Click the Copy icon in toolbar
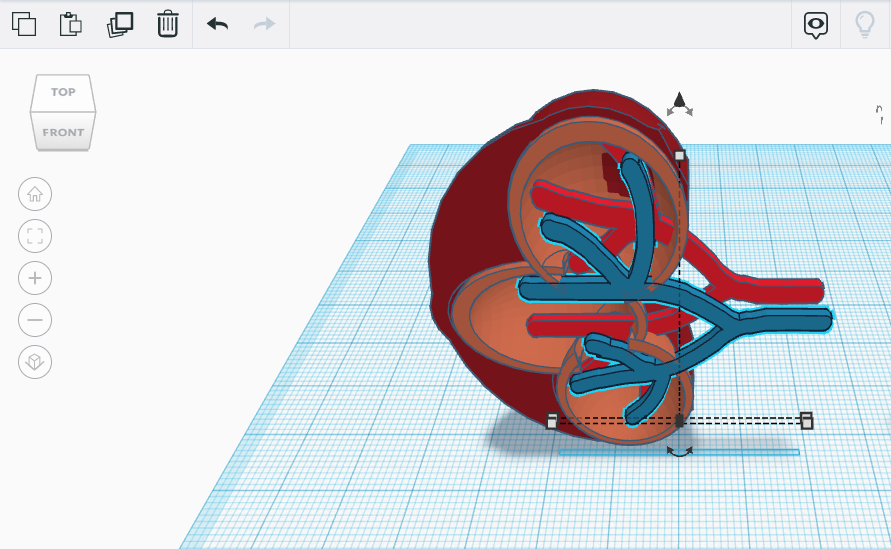The image size is (891, 549). click(x=24, y=24)
